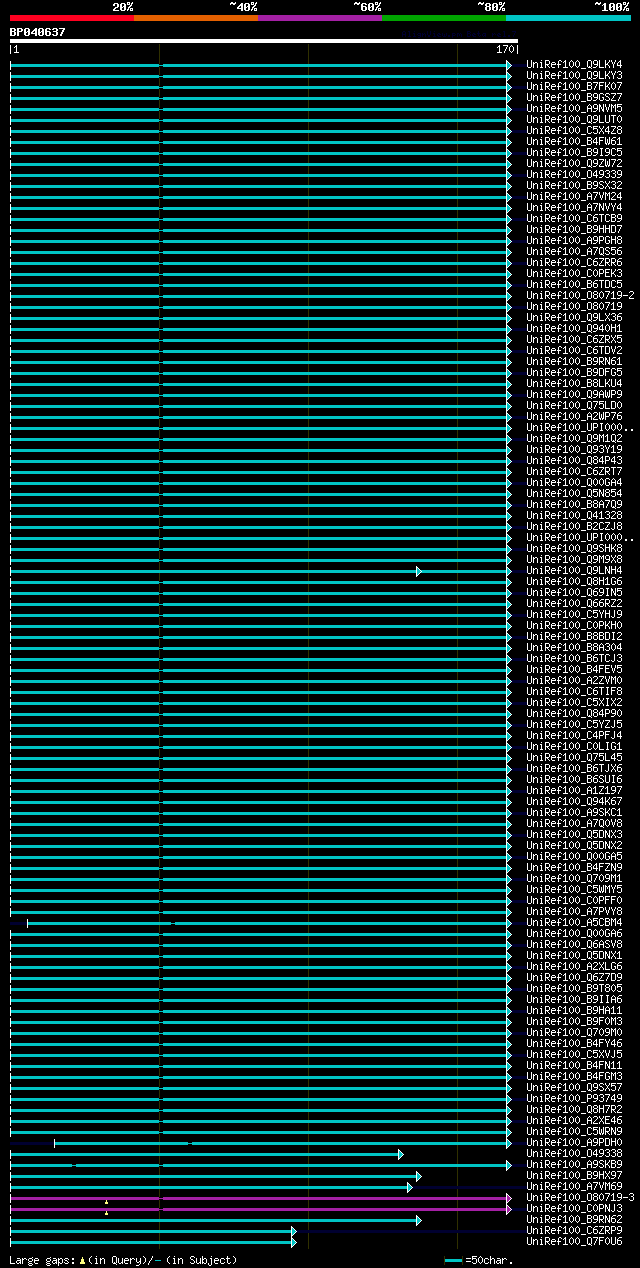Viewport: 640px width, 1268px height.
Task: Click the red 20% identity legend bar
Action: (72, 17)
